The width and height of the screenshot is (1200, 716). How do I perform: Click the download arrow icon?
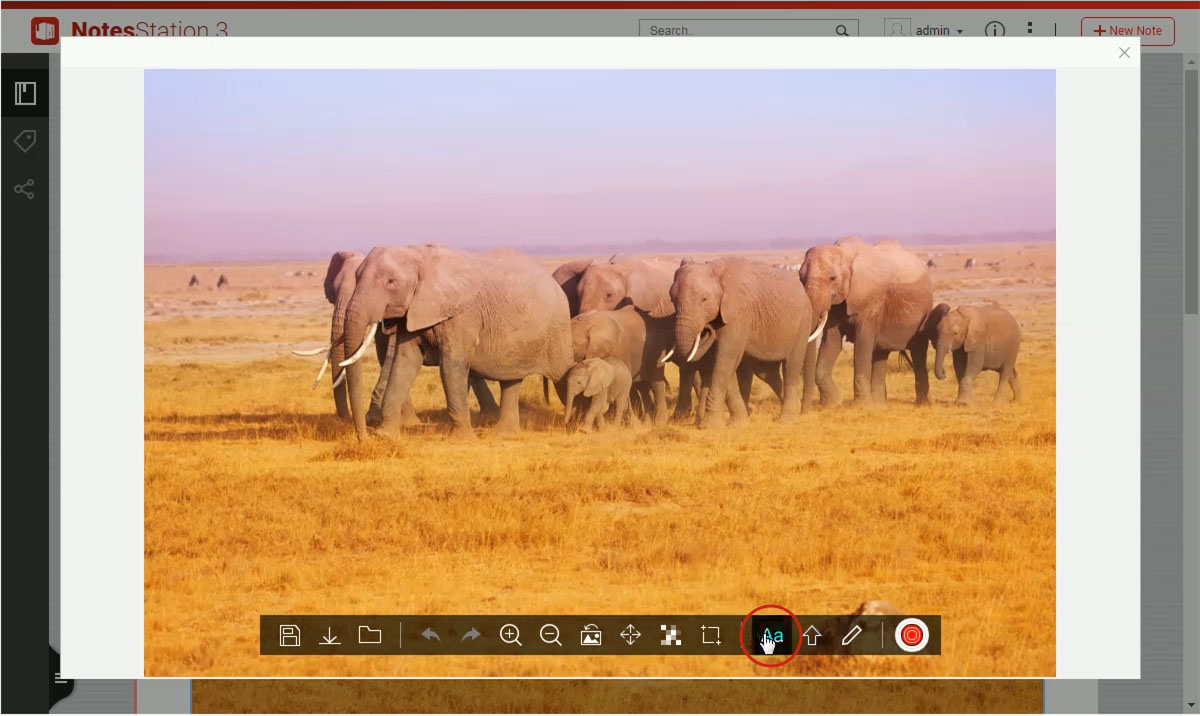click(x=330, y=635)
